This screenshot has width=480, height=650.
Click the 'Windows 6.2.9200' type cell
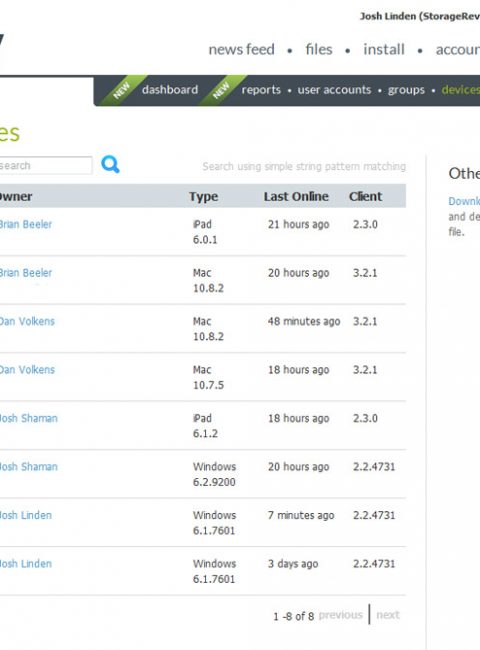214,474
